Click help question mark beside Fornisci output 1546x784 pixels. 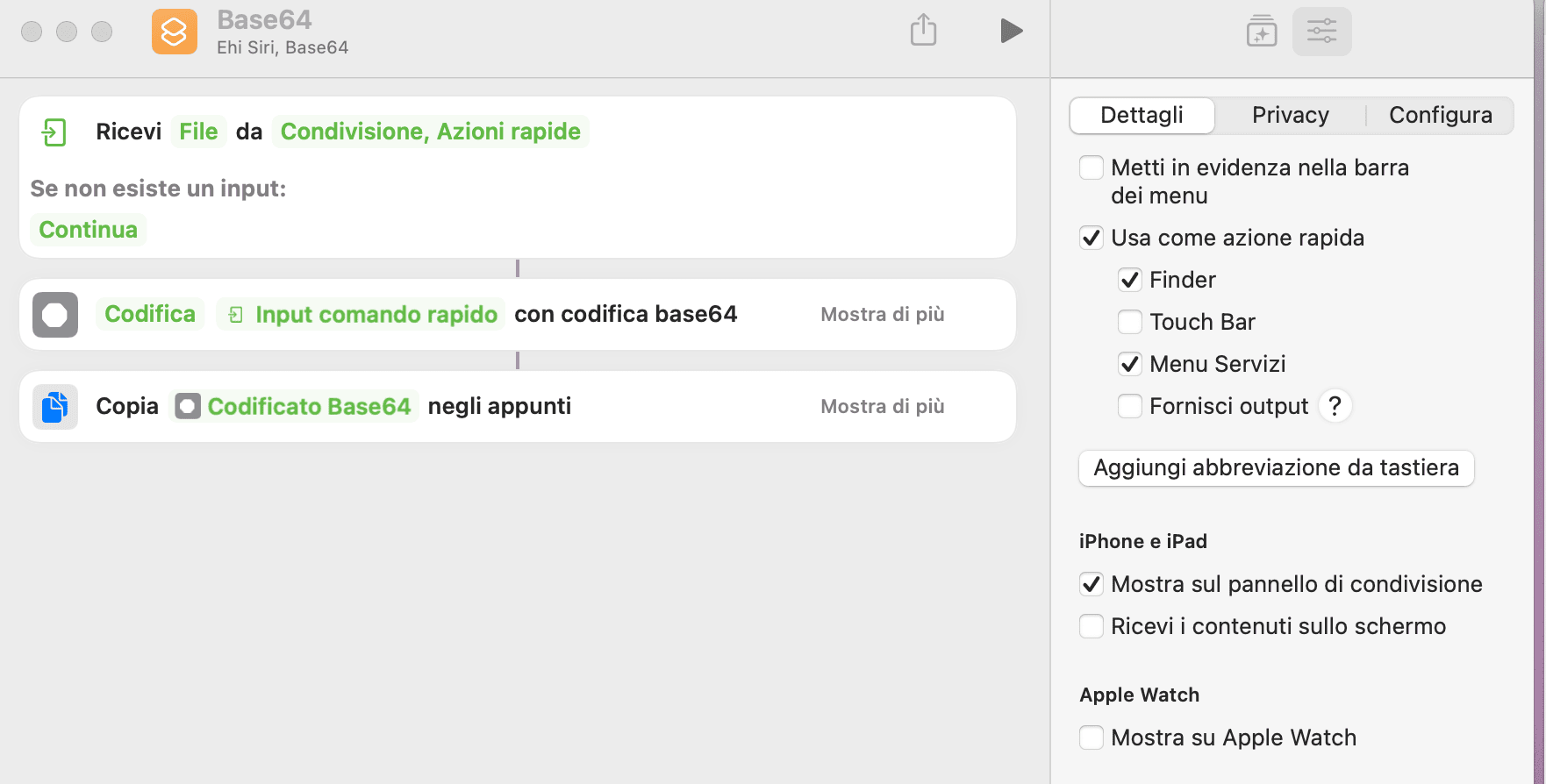click(1335, 406)
